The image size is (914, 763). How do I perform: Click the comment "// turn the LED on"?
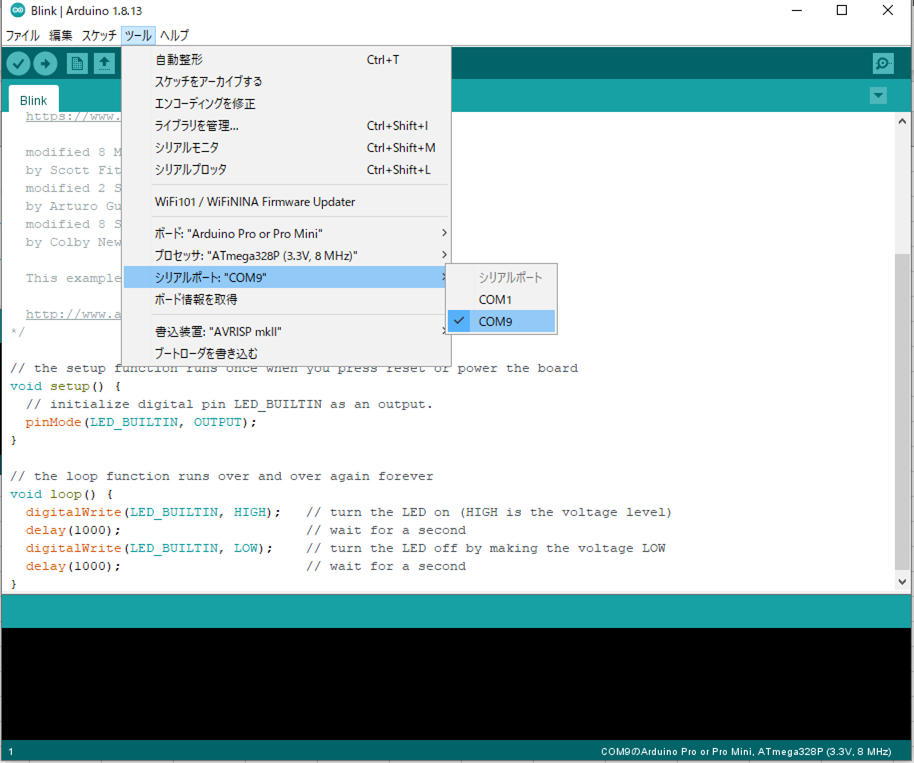coord(378,512)
